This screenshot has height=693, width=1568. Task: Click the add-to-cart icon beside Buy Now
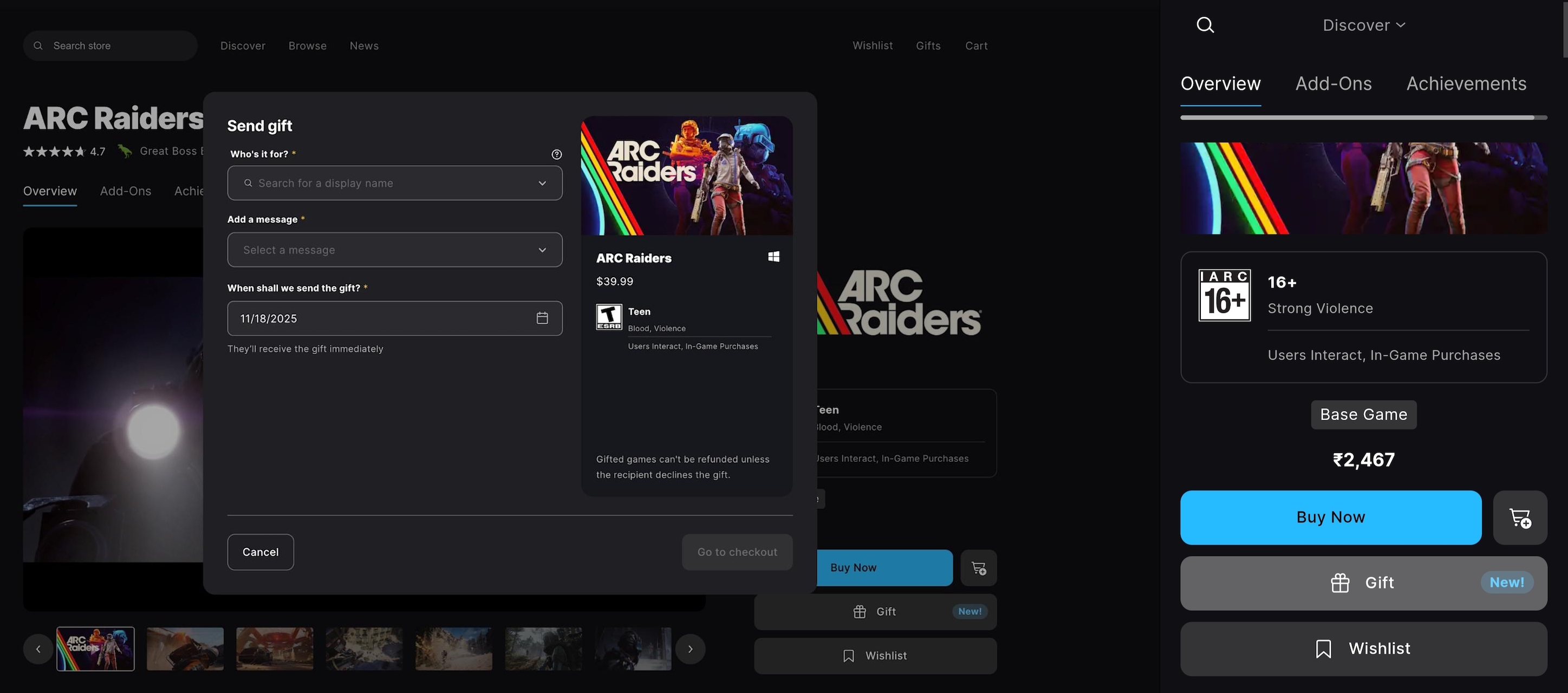pos(1520,517)
